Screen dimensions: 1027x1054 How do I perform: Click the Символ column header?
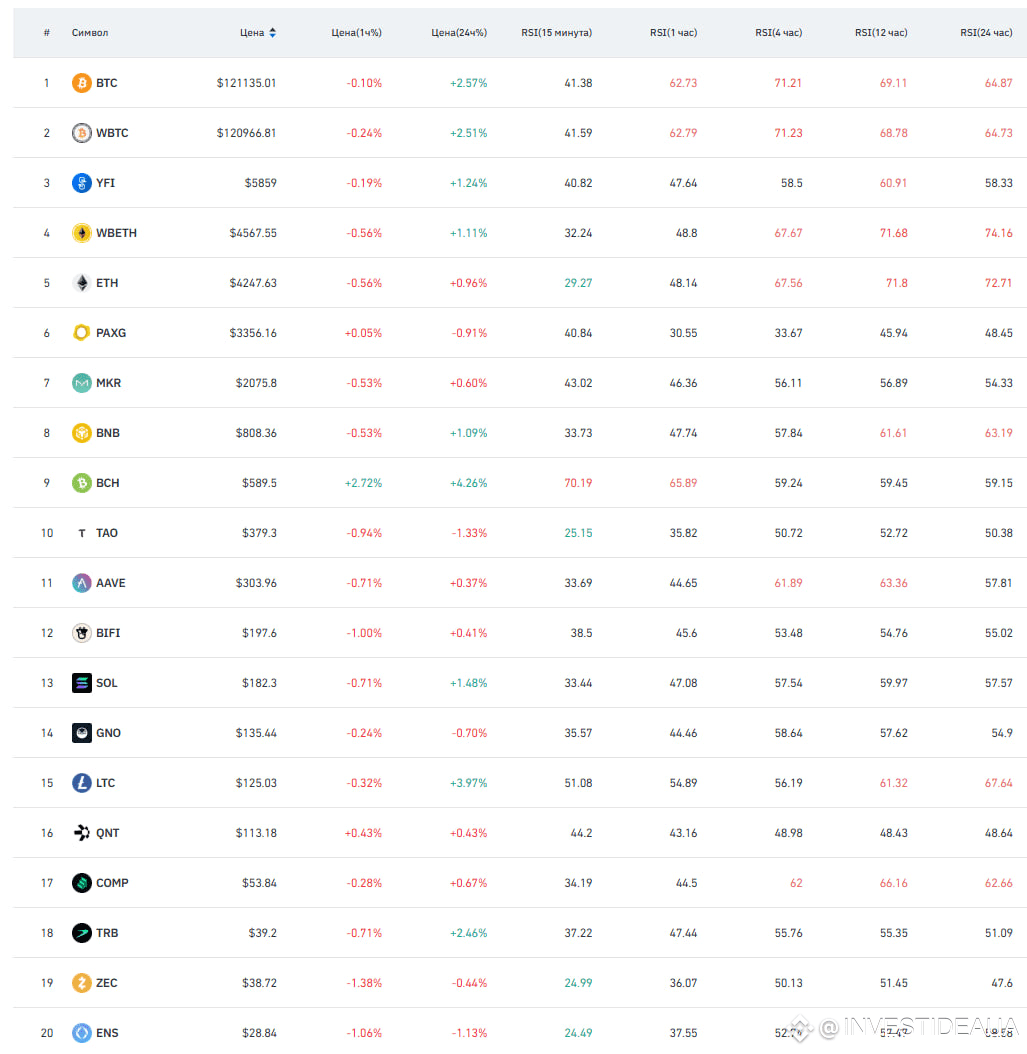pyautogui.click(x=90, y=32)
